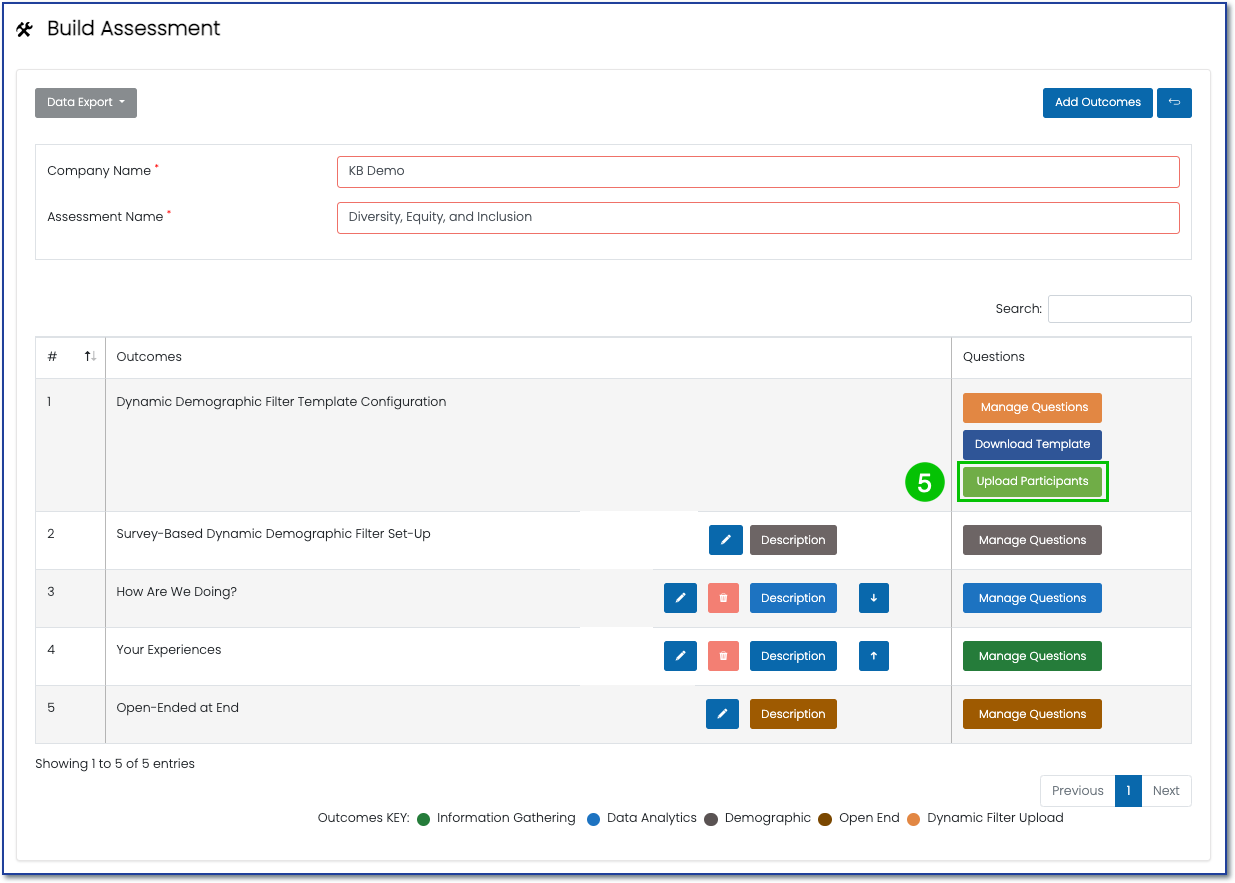Click the Download Template button

click(x=1032, y=445)
